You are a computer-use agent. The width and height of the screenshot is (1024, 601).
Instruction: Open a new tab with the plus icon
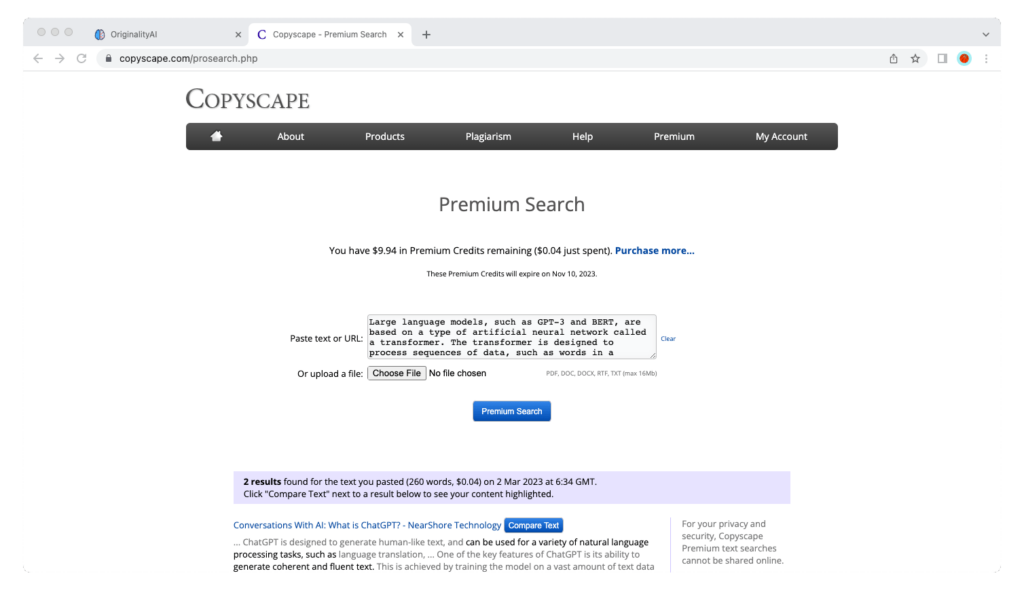pyautogui.click(x=426, y=35)
